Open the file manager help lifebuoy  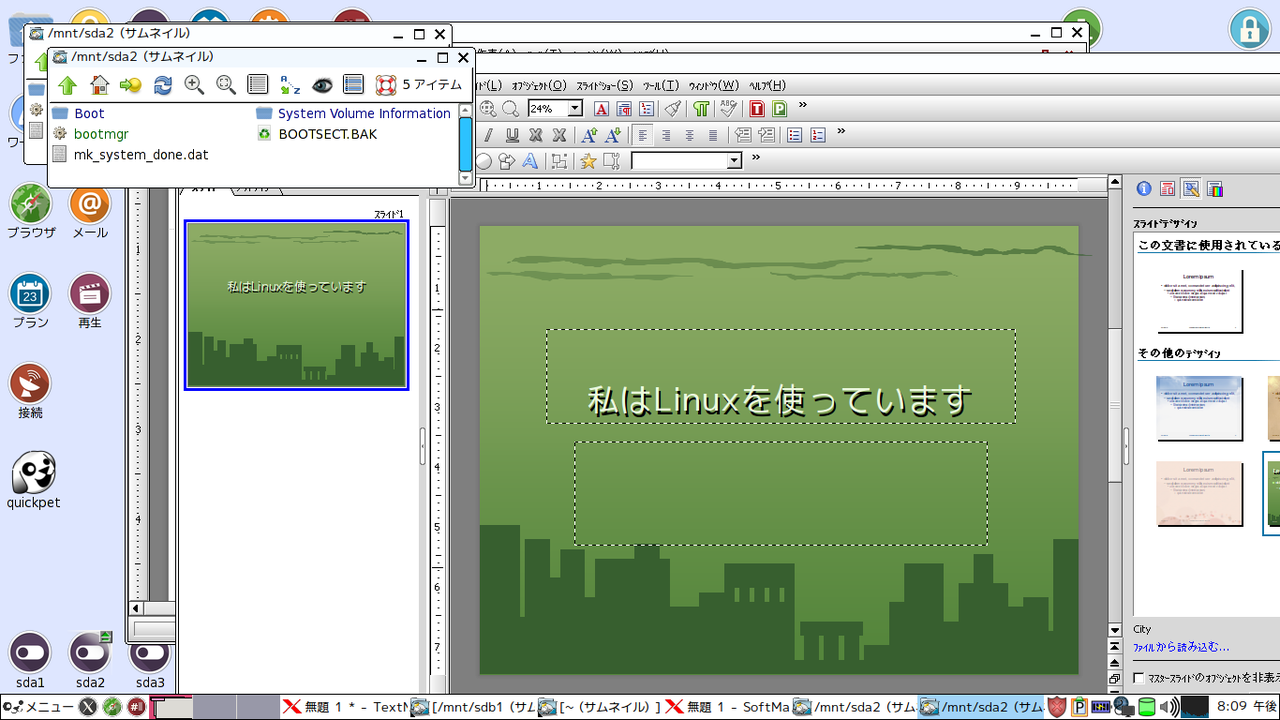click(386, 85)
